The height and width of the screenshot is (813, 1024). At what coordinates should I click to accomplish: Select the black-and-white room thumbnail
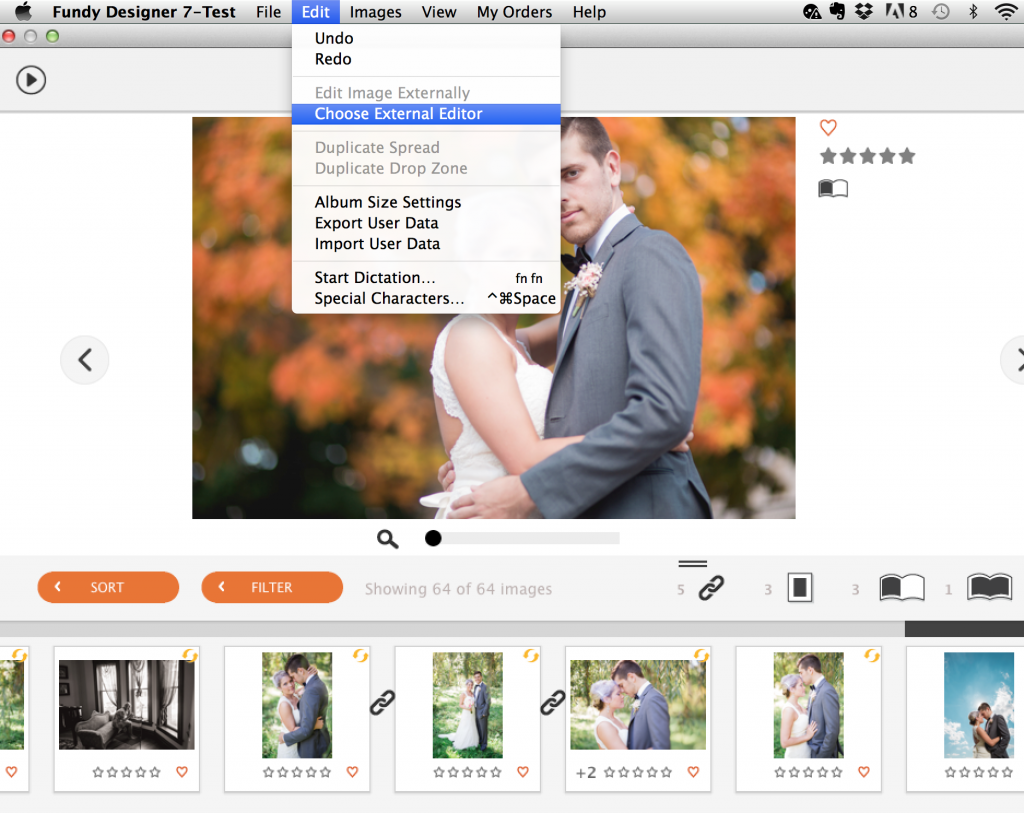(x=127, y=705)
